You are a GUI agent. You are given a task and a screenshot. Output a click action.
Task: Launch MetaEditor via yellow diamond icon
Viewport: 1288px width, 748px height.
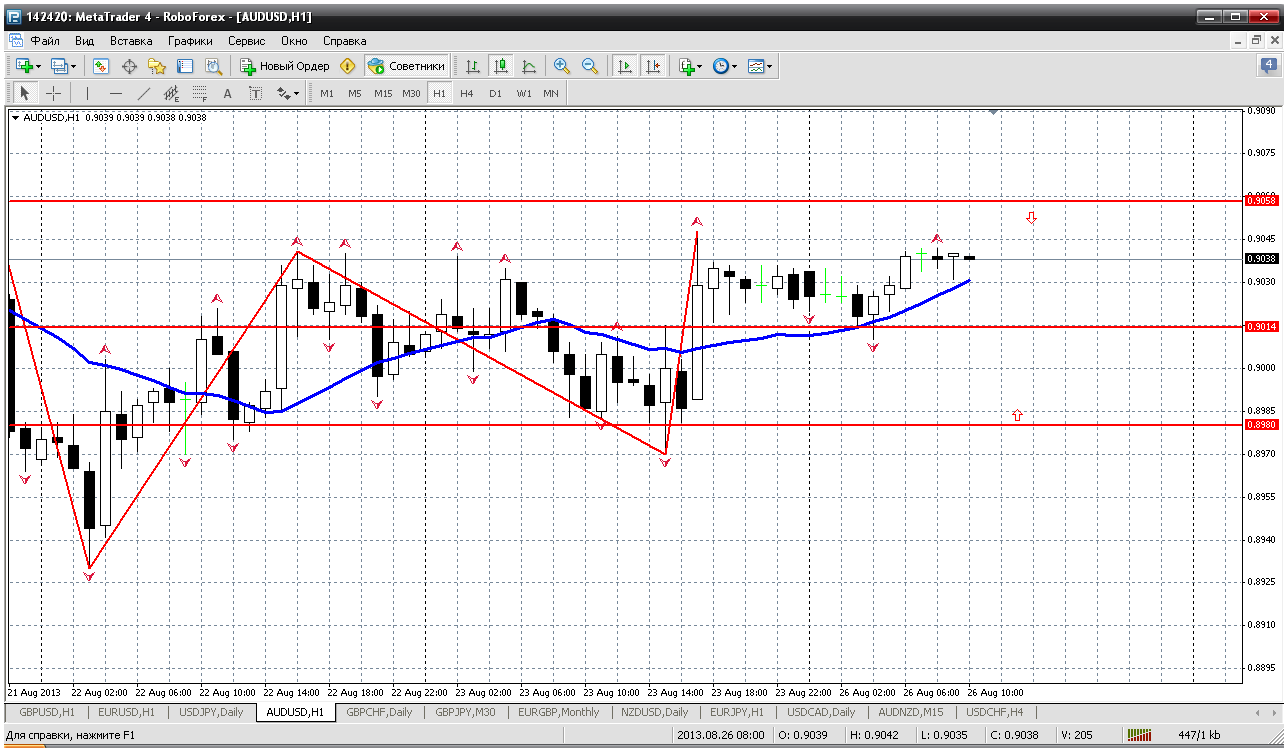click(x=347, y=66)
